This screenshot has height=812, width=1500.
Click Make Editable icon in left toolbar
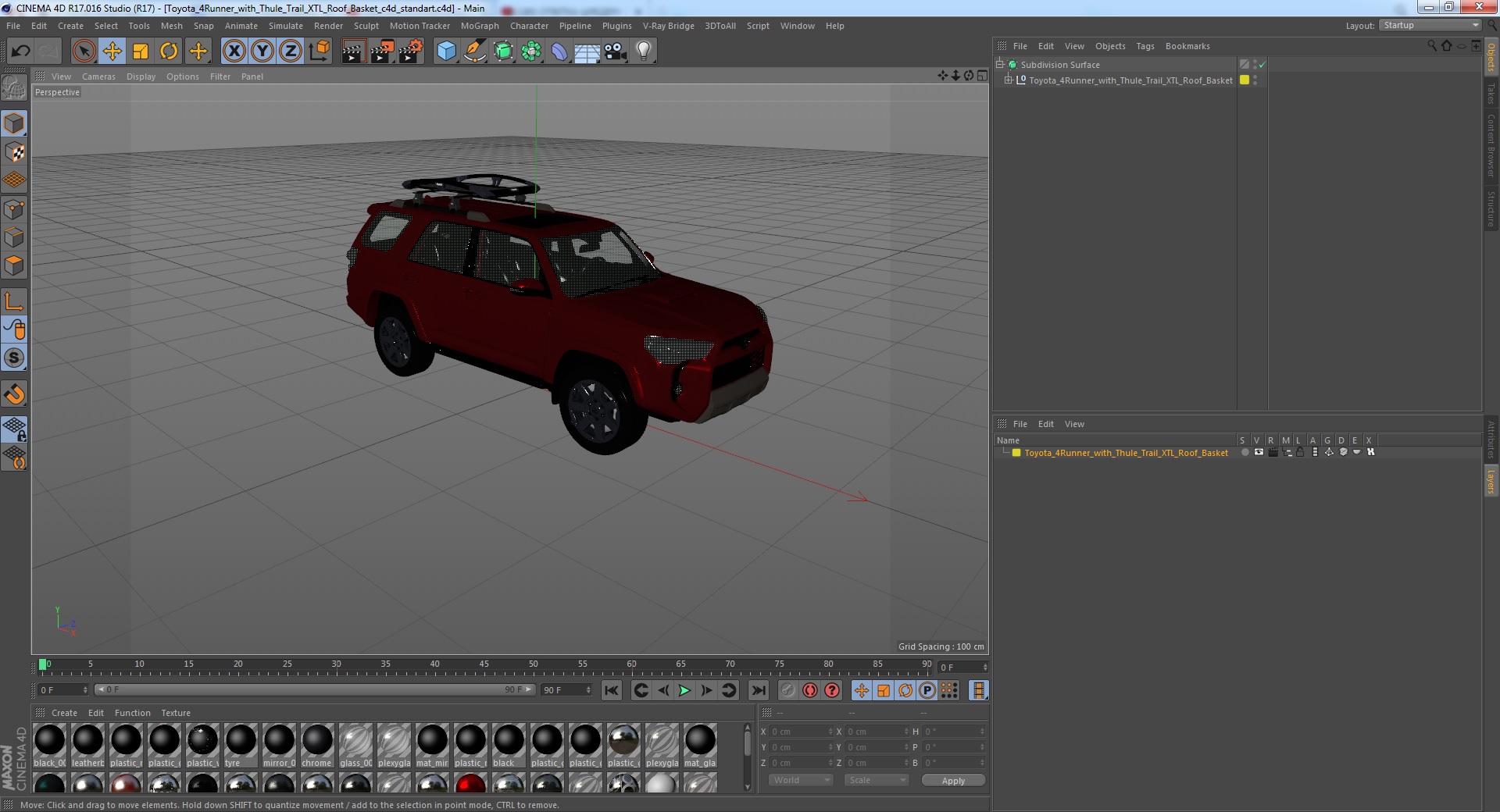(14, 88)
